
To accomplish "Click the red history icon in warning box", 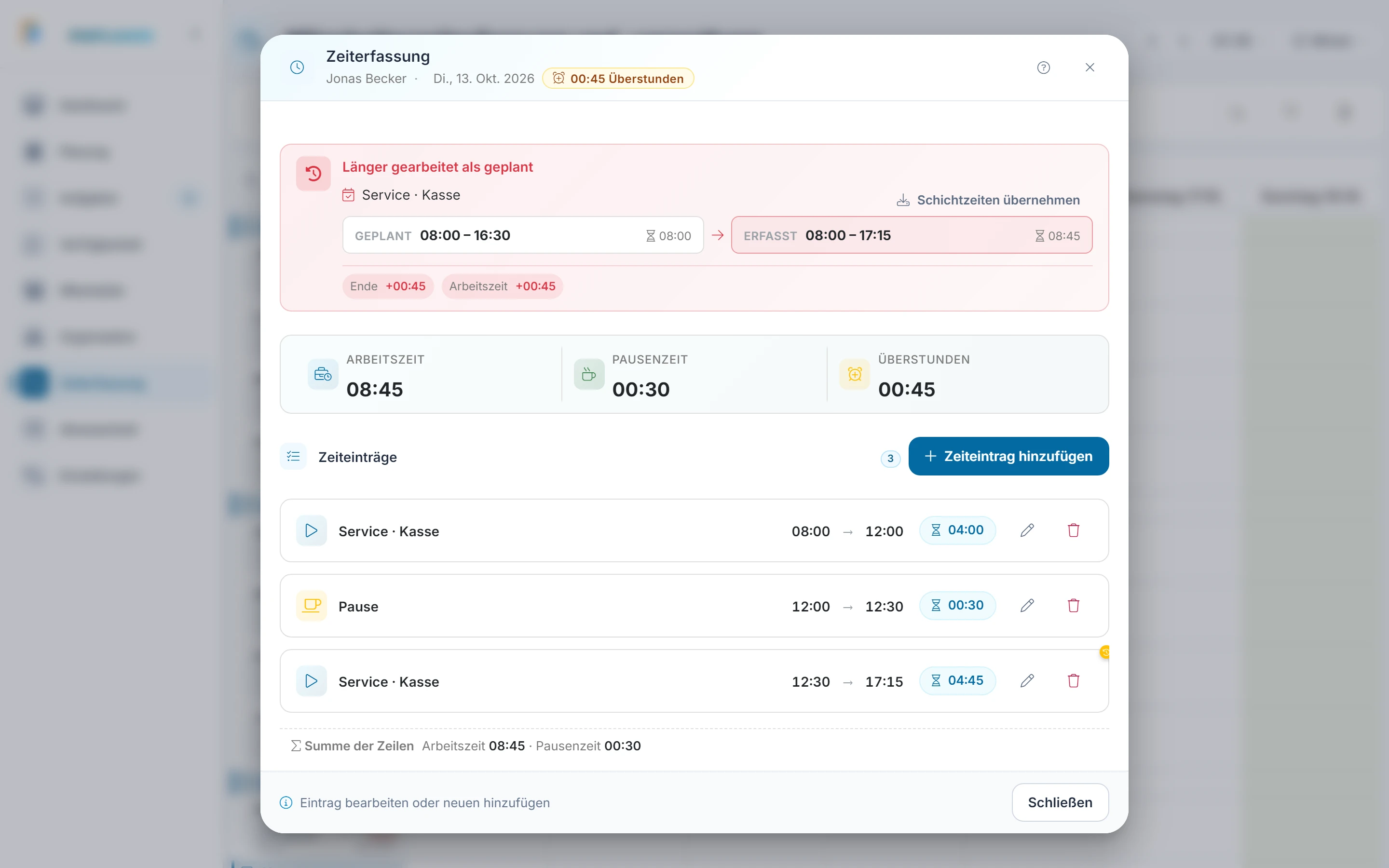I will tap(313, 174).
